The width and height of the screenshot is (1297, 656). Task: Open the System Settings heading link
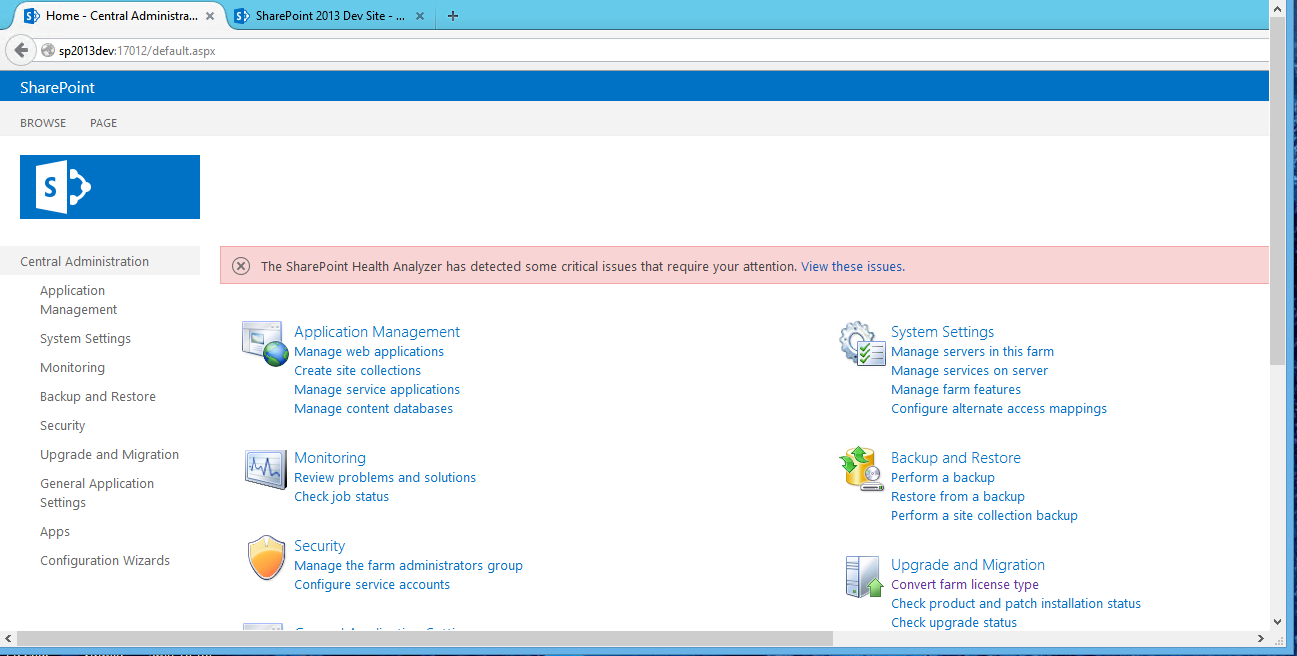942,332
